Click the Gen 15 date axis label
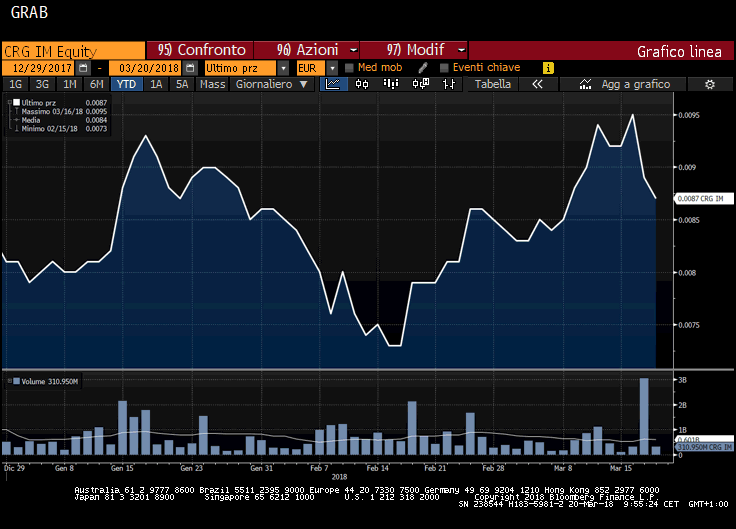The image size is (736, 529). [122, 468]
